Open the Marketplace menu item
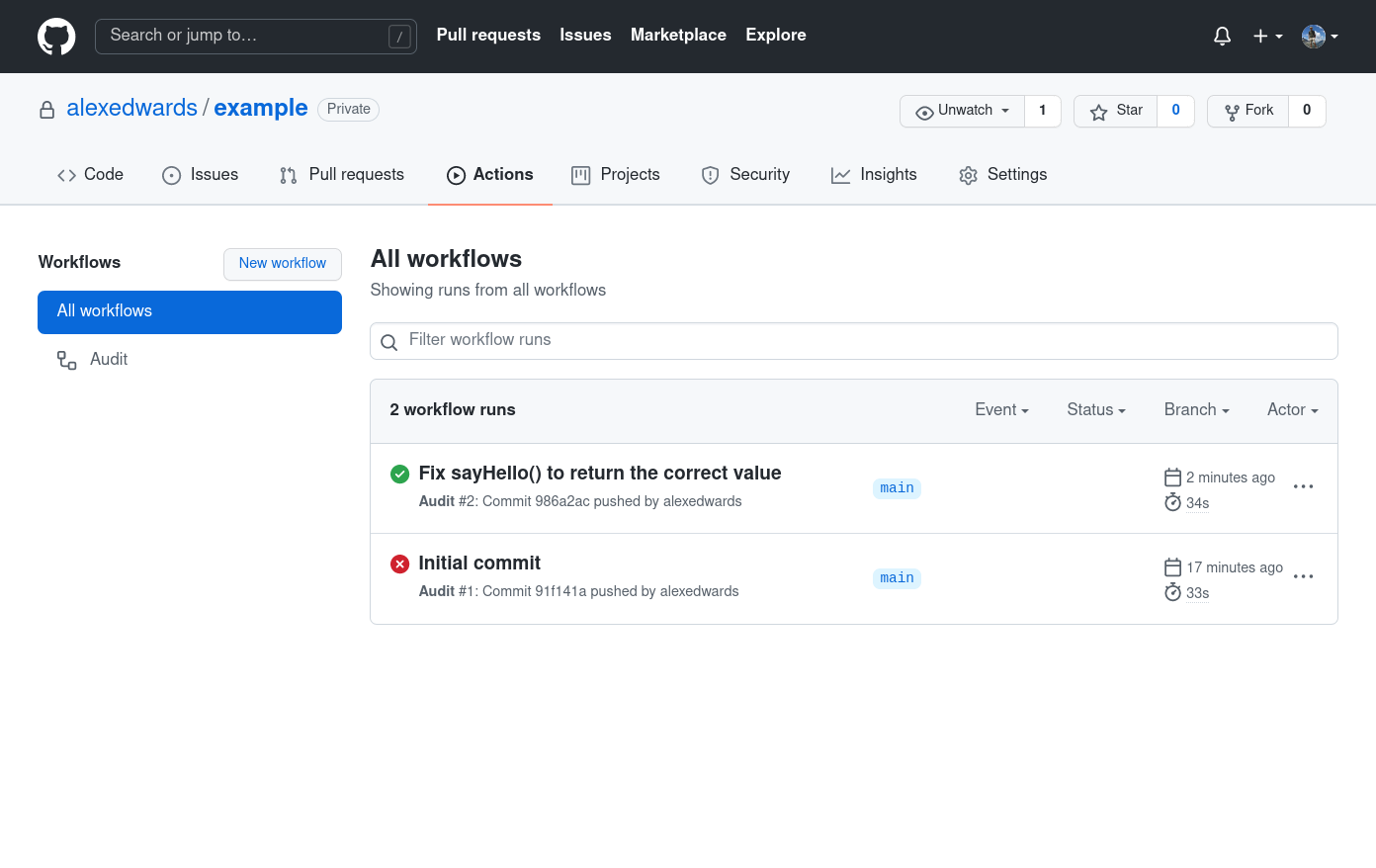1376x868 pixels. (x=678, y=35)
